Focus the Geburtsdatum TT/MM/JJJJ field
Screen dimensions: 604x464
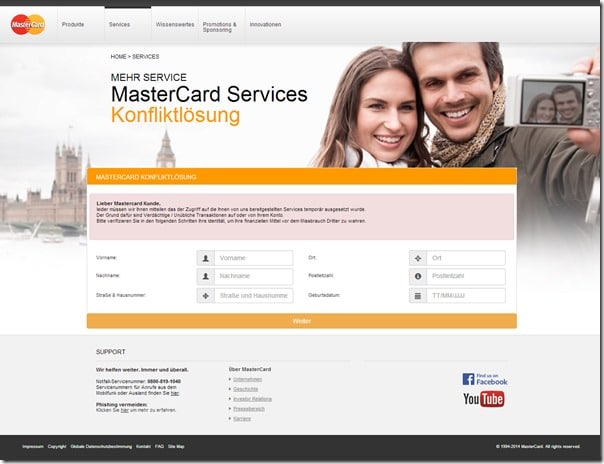click(466, 296)
